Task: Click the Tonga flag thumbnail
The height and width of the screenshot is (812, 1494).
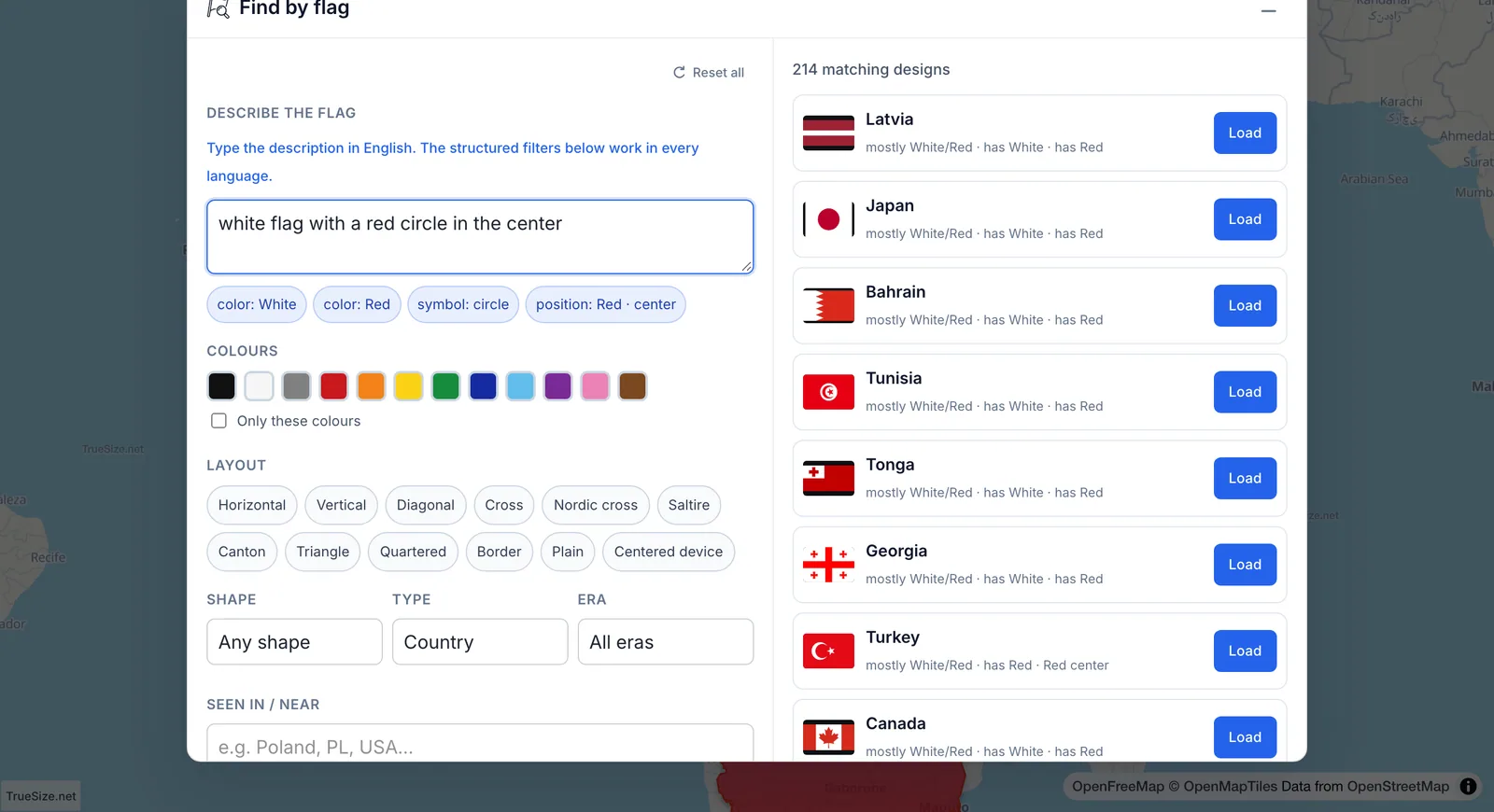Action: (828, 479)
